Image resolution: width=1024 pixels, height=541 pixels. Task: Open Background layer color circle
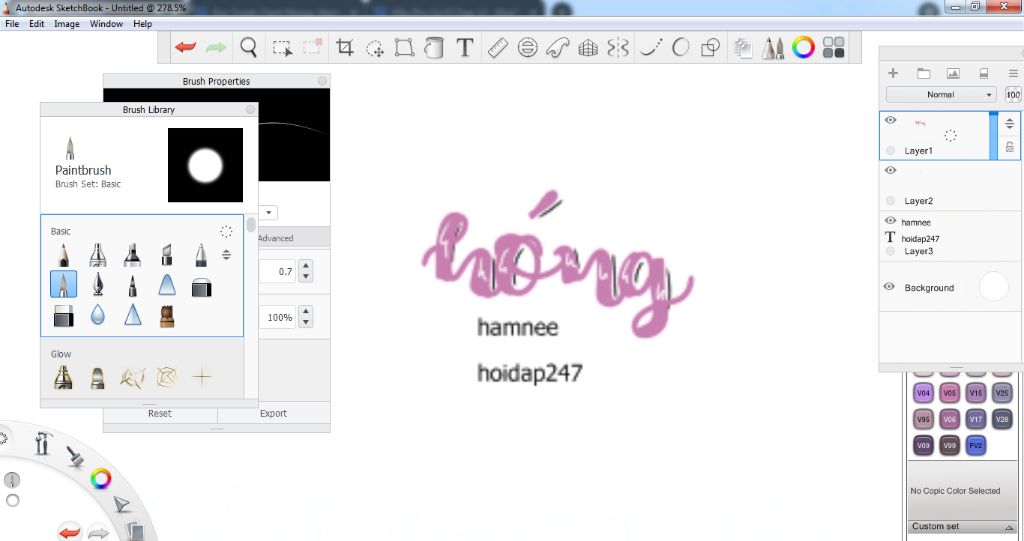point(993,286)
